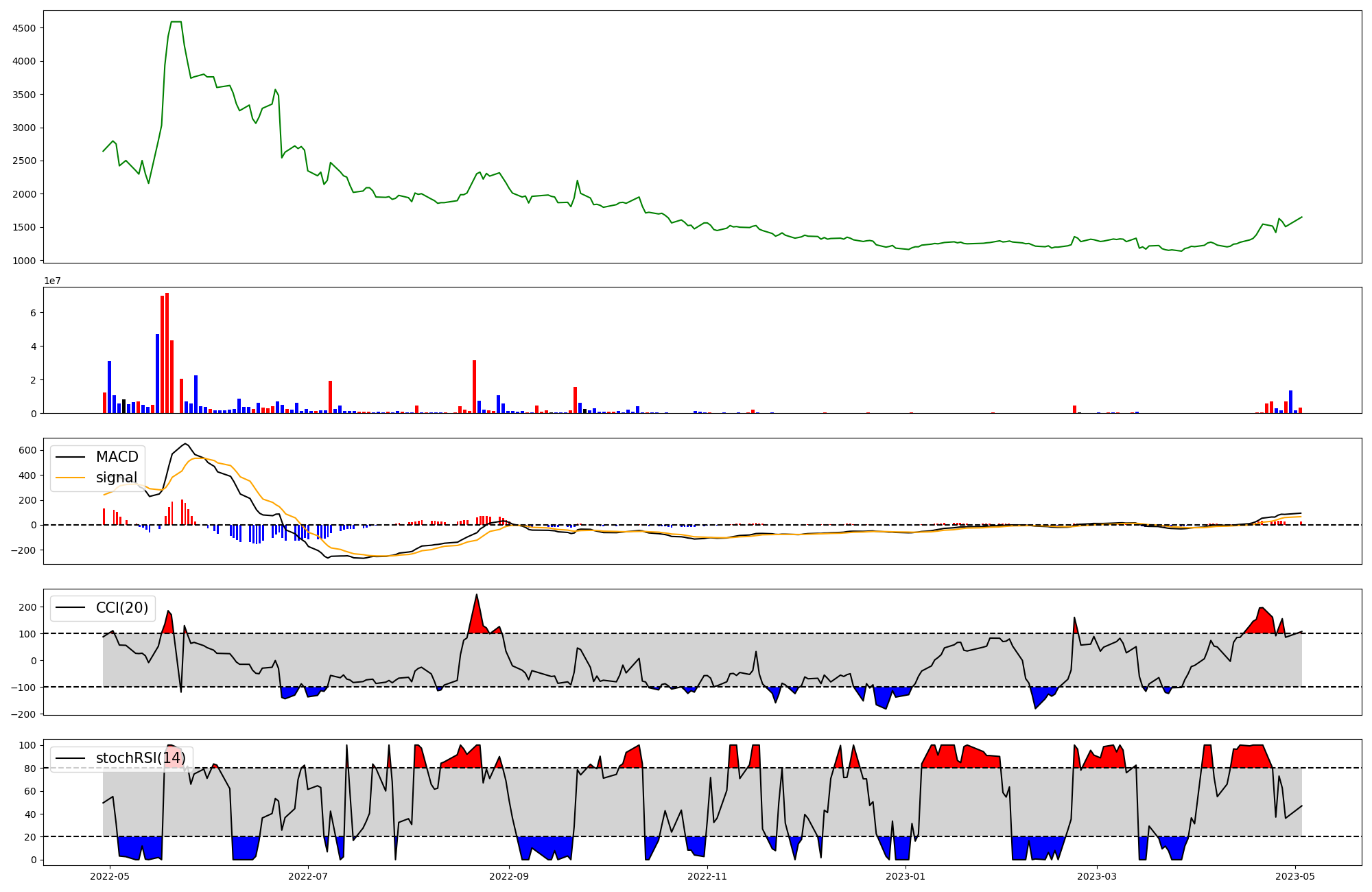Select the 2022-09 x-axis date label

509,876
